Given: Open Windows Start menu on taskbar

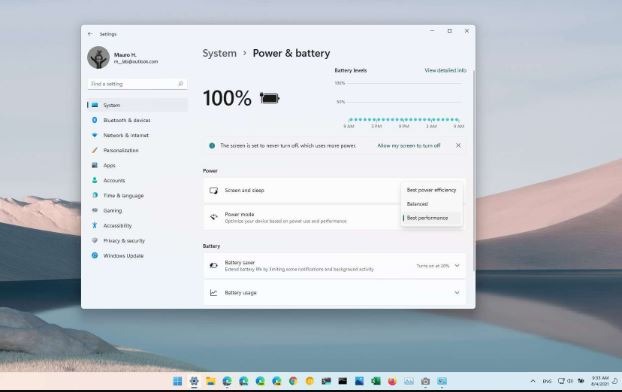Looking at the screenshot, I should pos(178,381).
